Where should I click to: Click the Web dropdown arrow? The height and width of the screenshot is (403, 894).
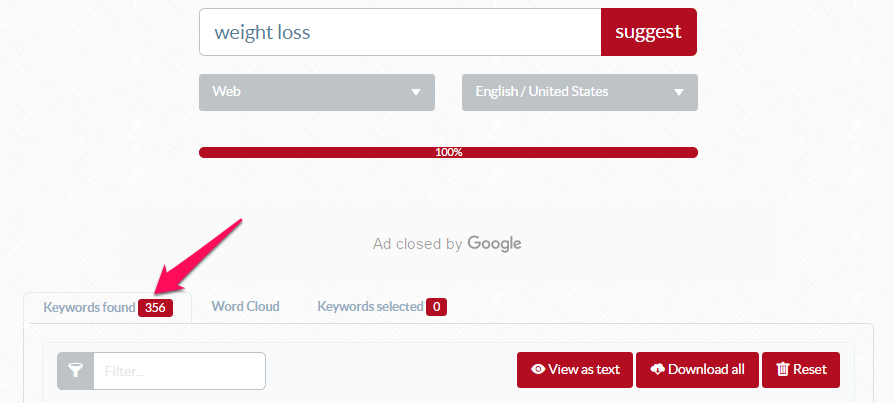coord(416,92)
